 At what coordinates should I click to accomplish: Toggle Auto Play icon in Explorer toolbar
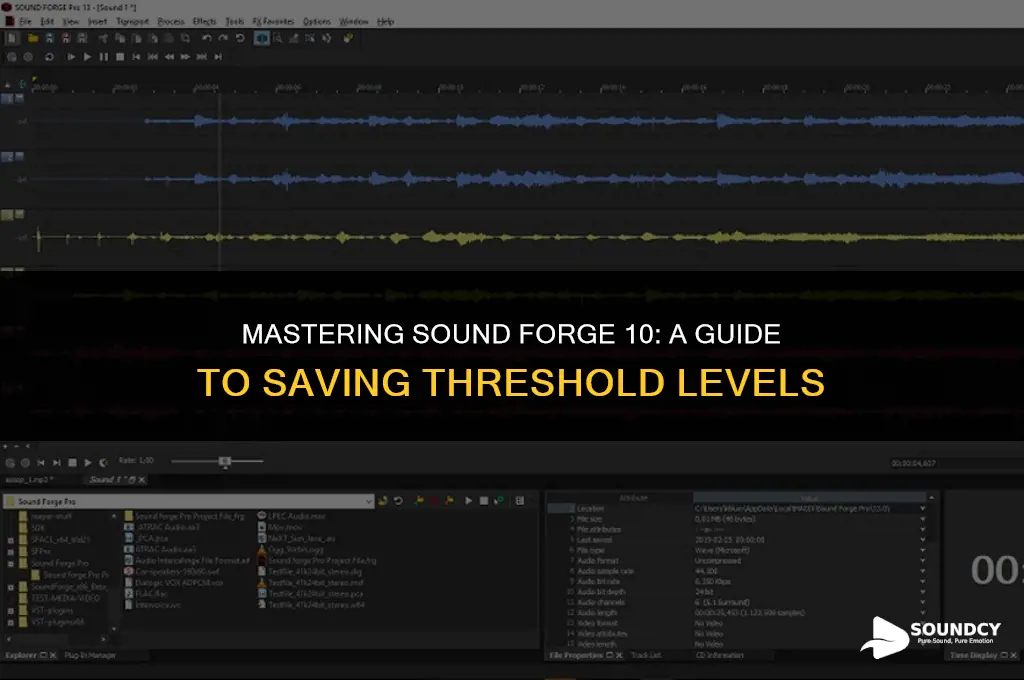pyautogui.click(x=499, y=501)
